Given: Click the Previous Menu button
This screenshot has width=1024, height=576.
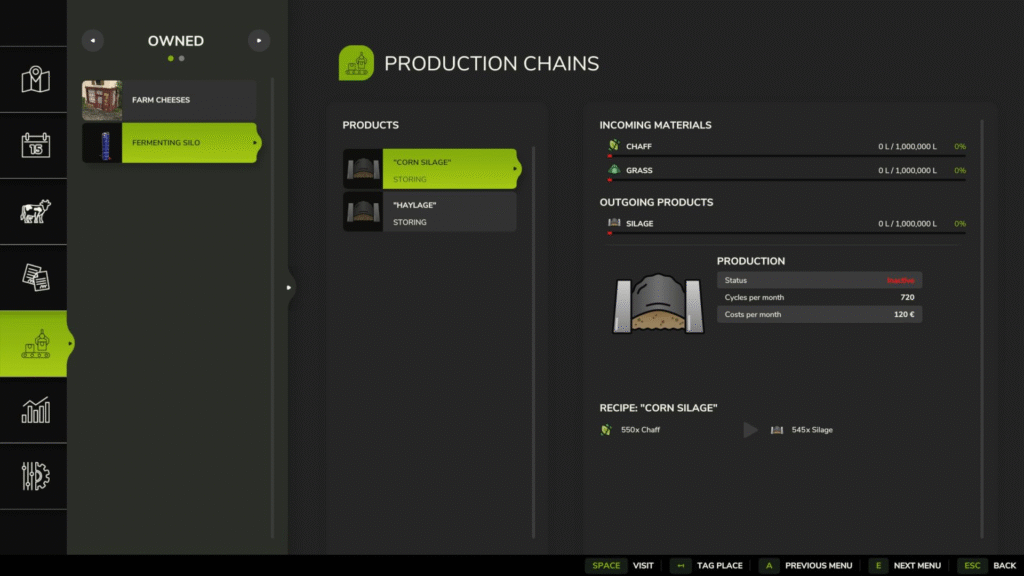Looking at the screenshot, I should click(x=806, y=565).
